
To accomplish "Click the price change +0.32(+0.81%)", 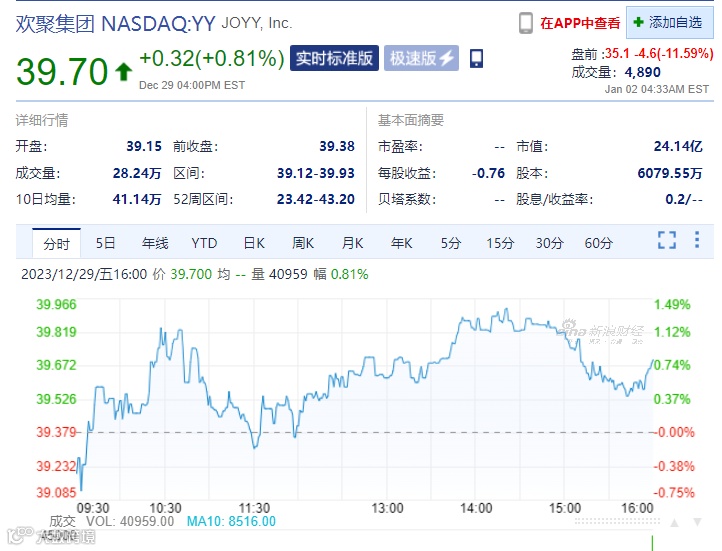I will pyautogui.click(x=212, y=58).
